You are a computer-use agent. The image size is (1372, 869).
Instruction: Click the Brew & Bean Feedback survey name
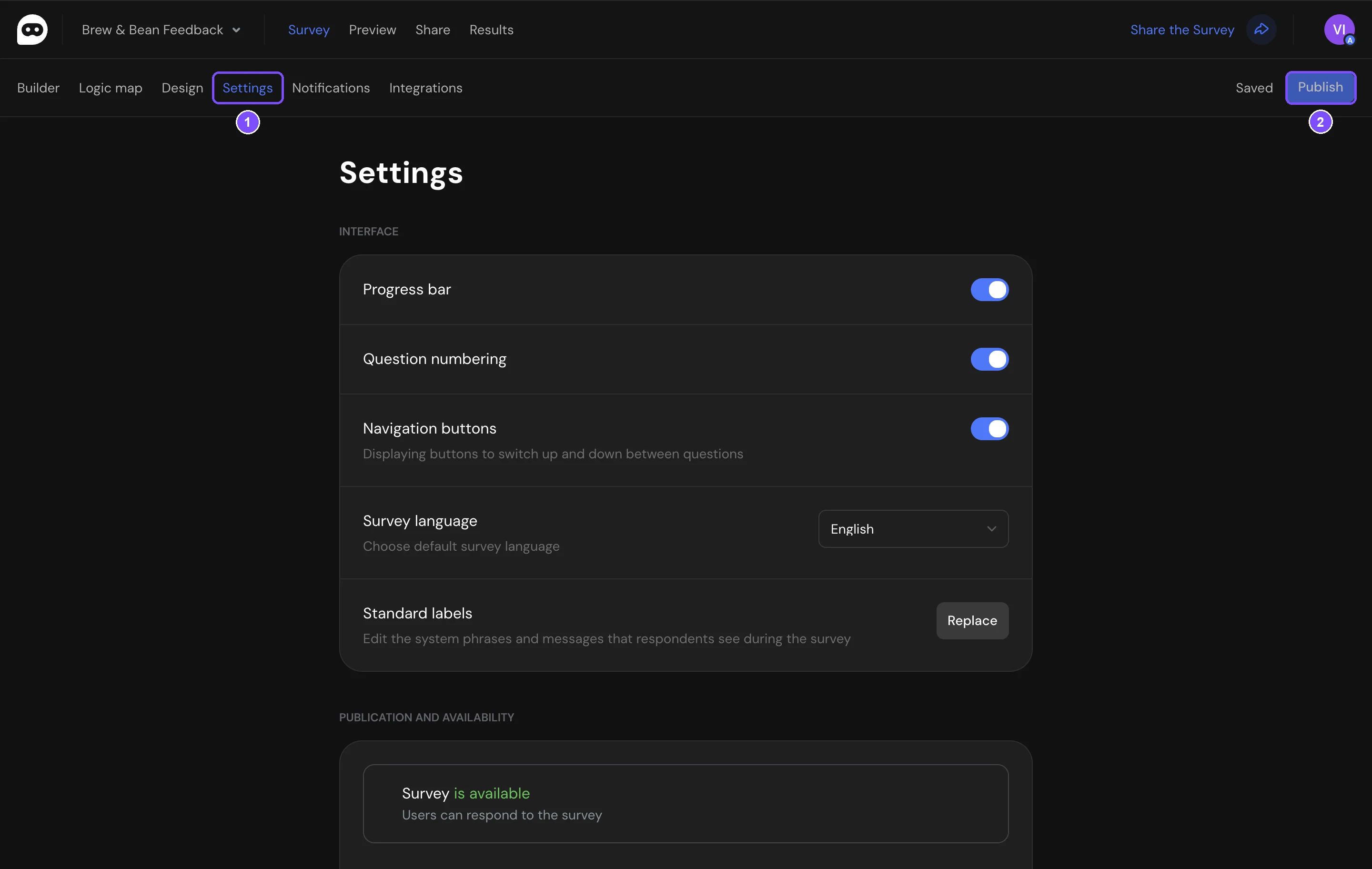[152, 30]
